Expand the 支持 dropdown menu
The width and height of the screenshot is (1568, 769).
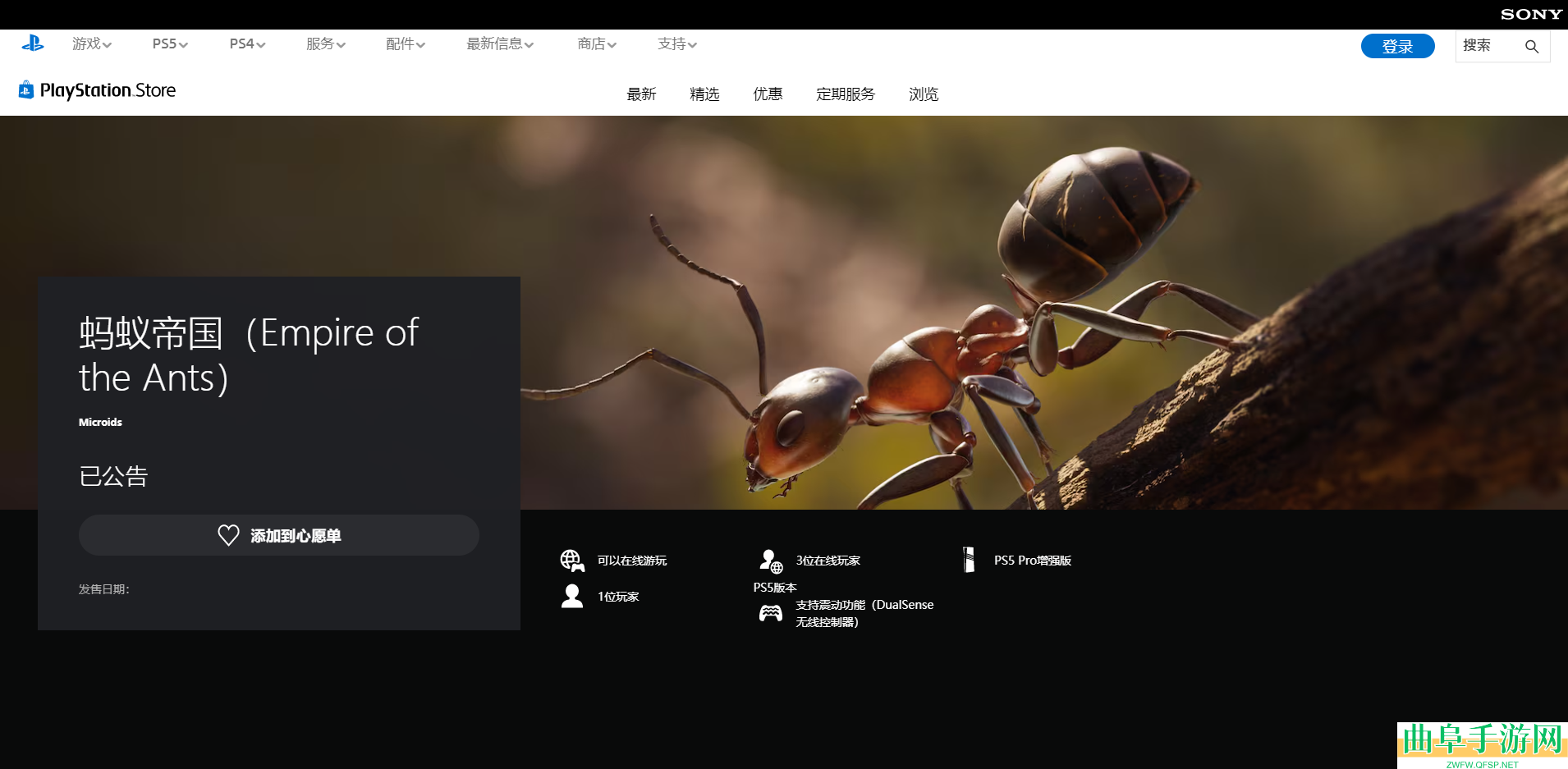tap(677, 44)
